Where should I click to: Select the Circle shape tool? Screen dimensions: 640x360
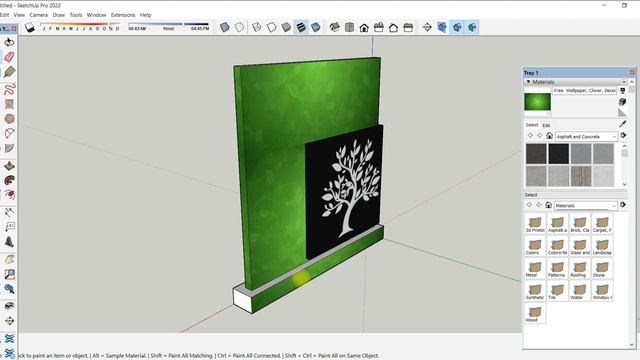click(9, 118)
